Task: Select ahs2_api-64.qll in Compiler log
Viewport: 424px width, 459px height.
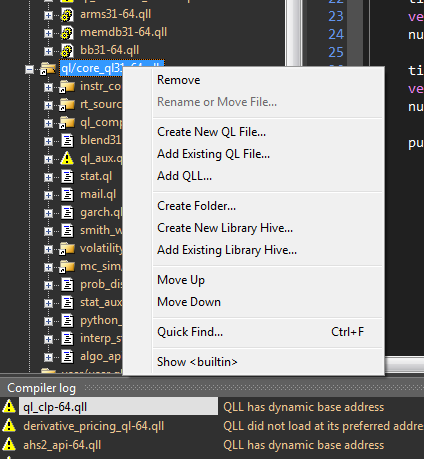Action: point(62,445)
